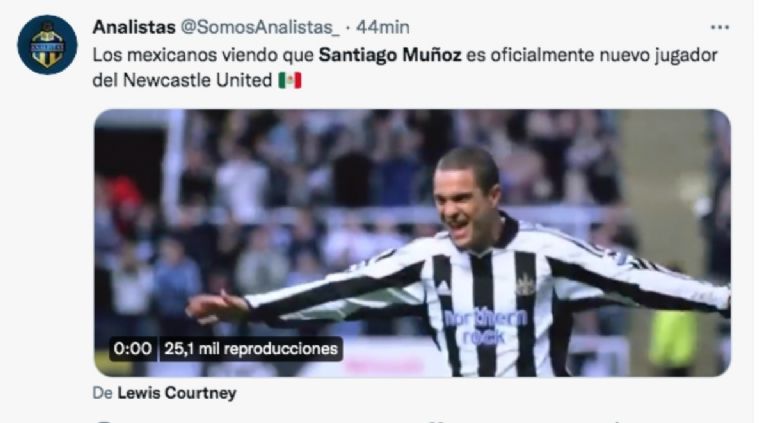Click the Mexican flag emoji
The image size is (768, 423).
(x=290, y=80)
